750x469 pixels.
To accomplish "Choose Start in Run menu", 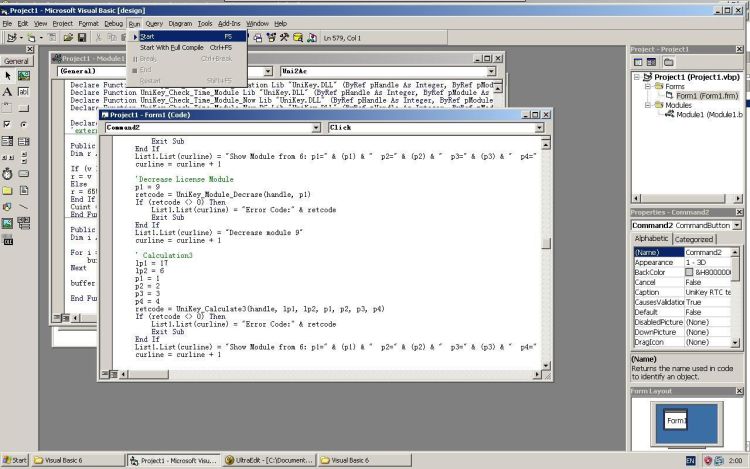I will point(189,36).
